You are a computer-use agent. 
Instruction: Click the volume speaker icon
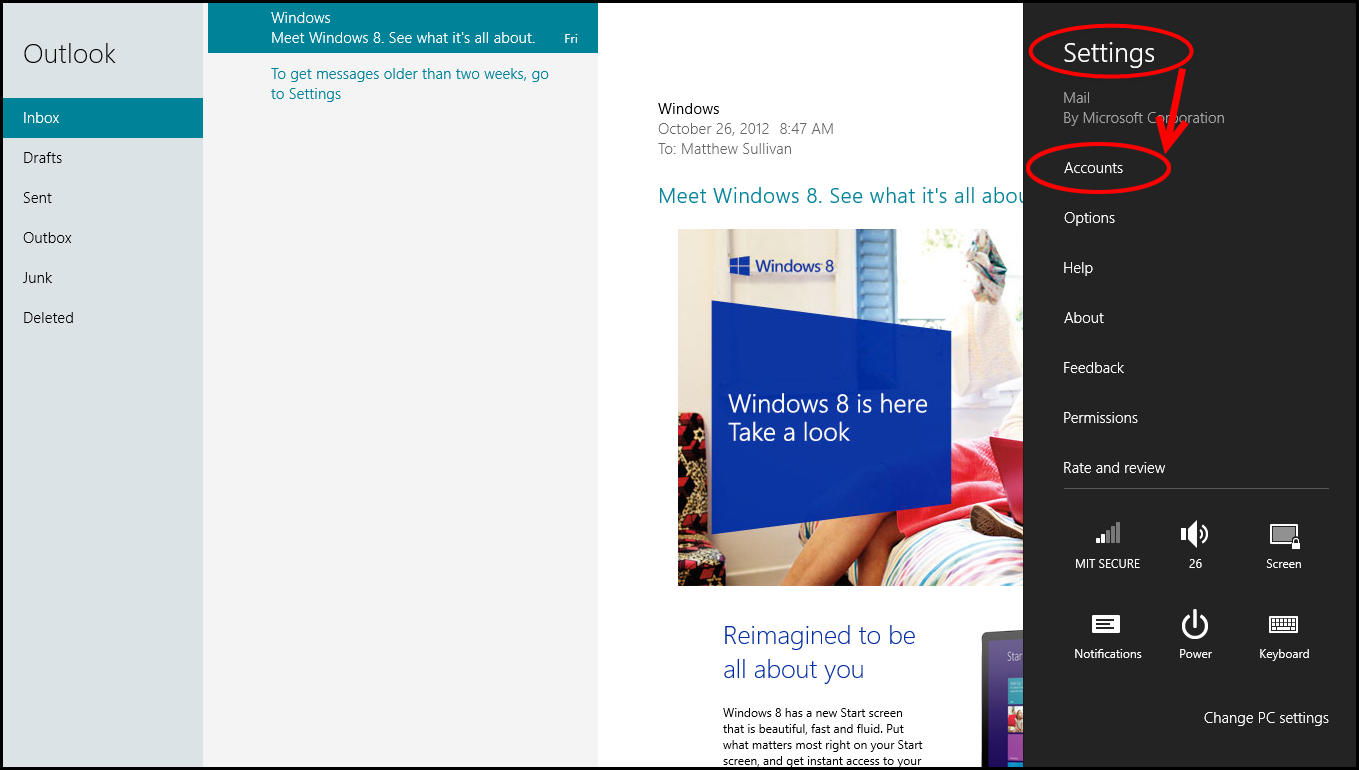(1195, 534)
